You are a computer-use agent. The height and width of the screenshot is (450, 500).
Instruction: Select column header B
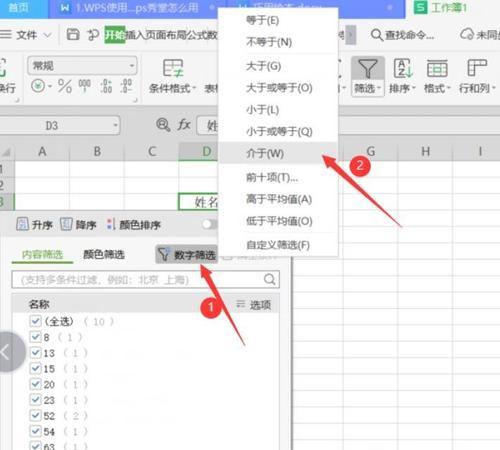(x=97, y=151)
